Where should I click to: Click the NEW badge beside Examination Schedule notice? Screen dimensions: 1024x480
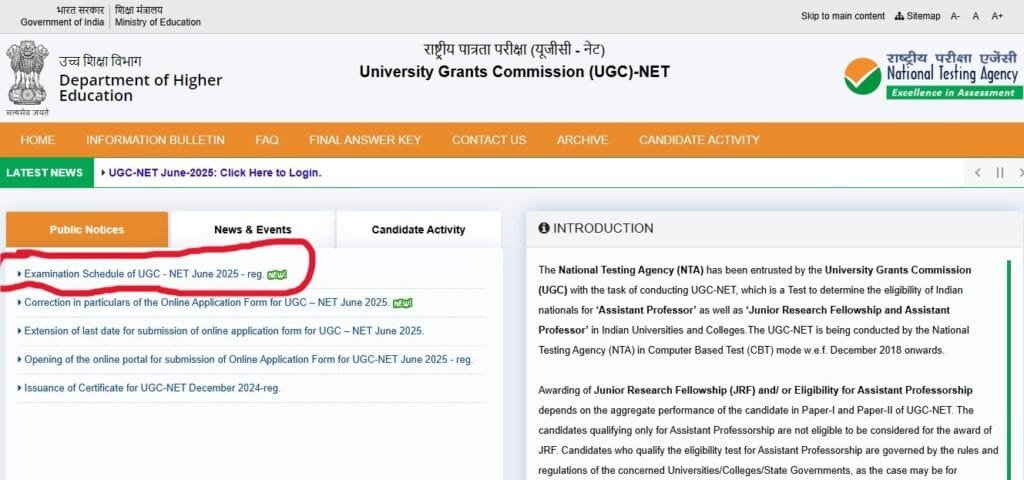pos(277,274)
